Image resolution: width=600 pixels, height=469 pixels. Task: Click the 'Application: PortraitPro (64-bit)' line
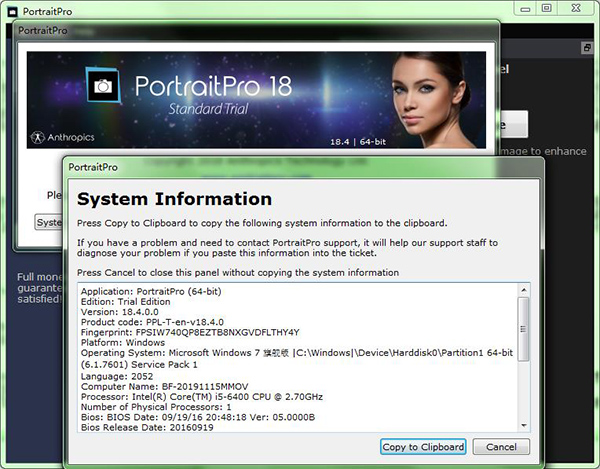click(151, 291)
